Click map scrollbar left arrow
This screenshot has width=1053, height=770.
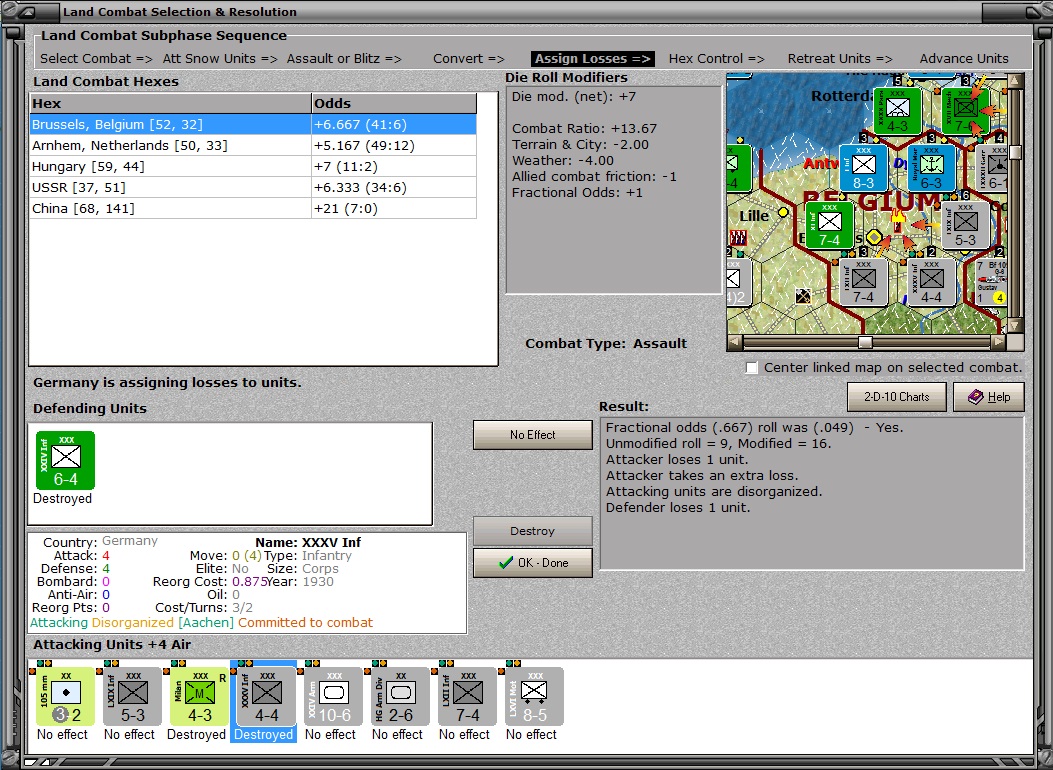pyautogui.click(x=735, y=342)
